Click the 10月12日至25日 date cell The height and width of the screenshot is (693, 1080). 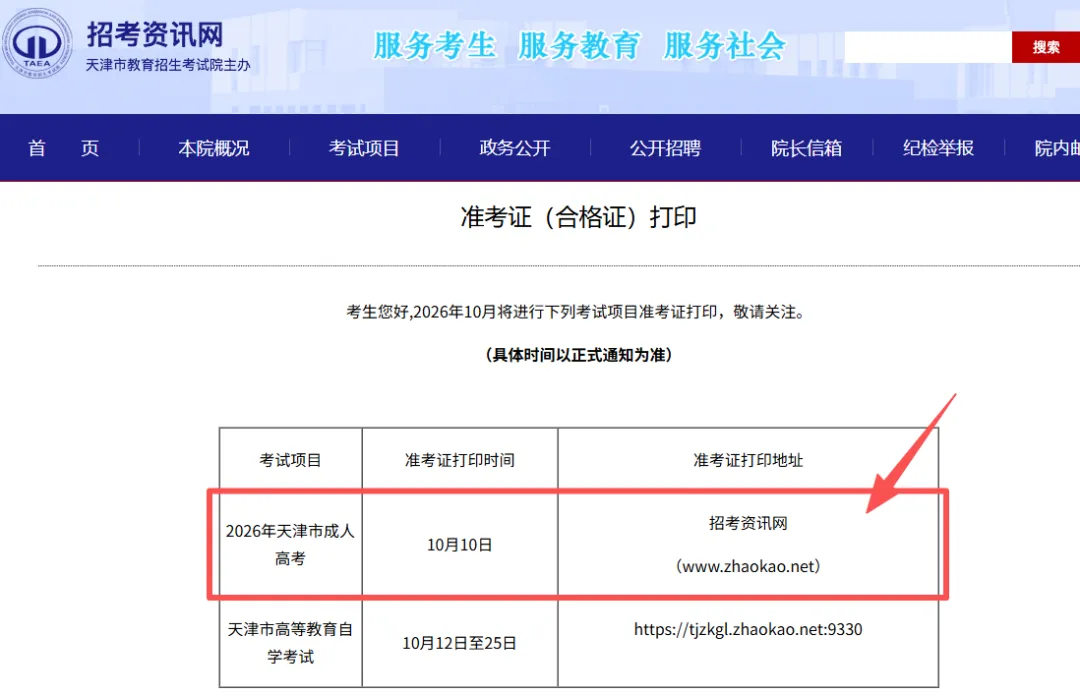click(x=459, y=643)
